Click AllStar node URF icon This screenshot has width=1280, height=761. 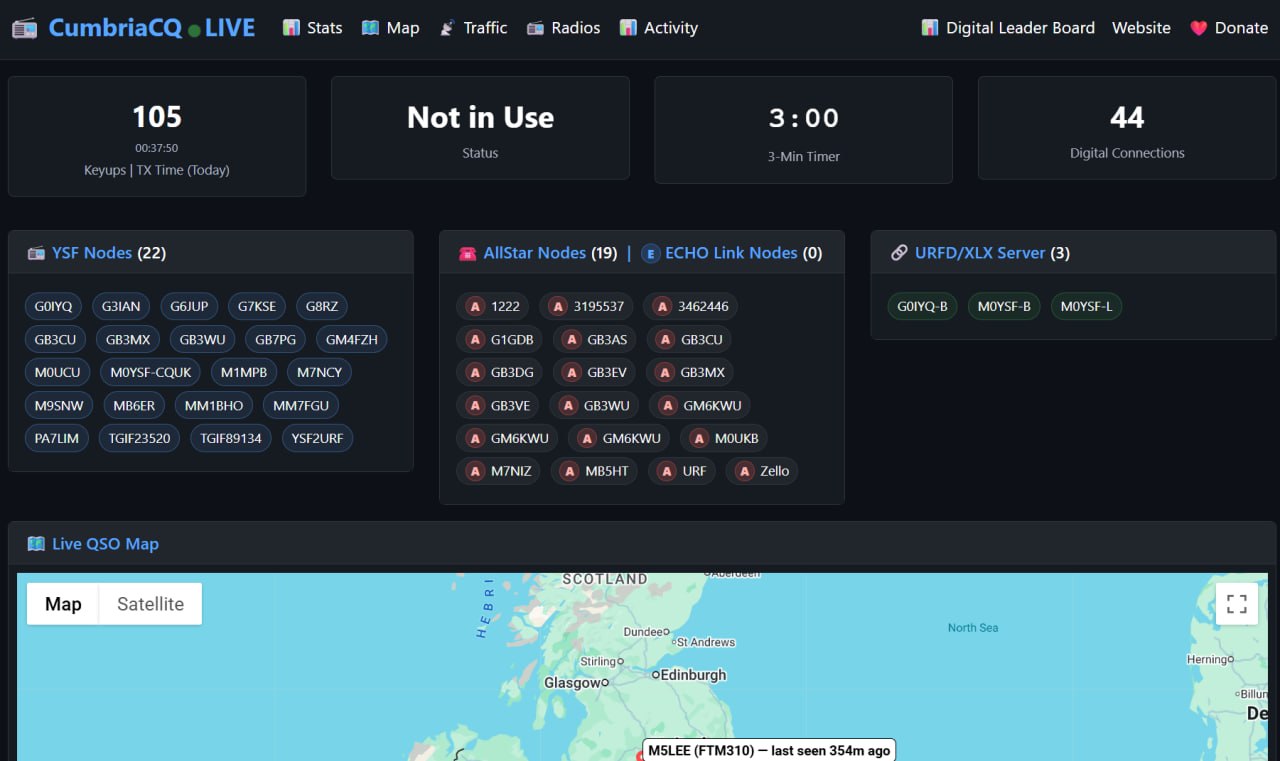(668, 471)
